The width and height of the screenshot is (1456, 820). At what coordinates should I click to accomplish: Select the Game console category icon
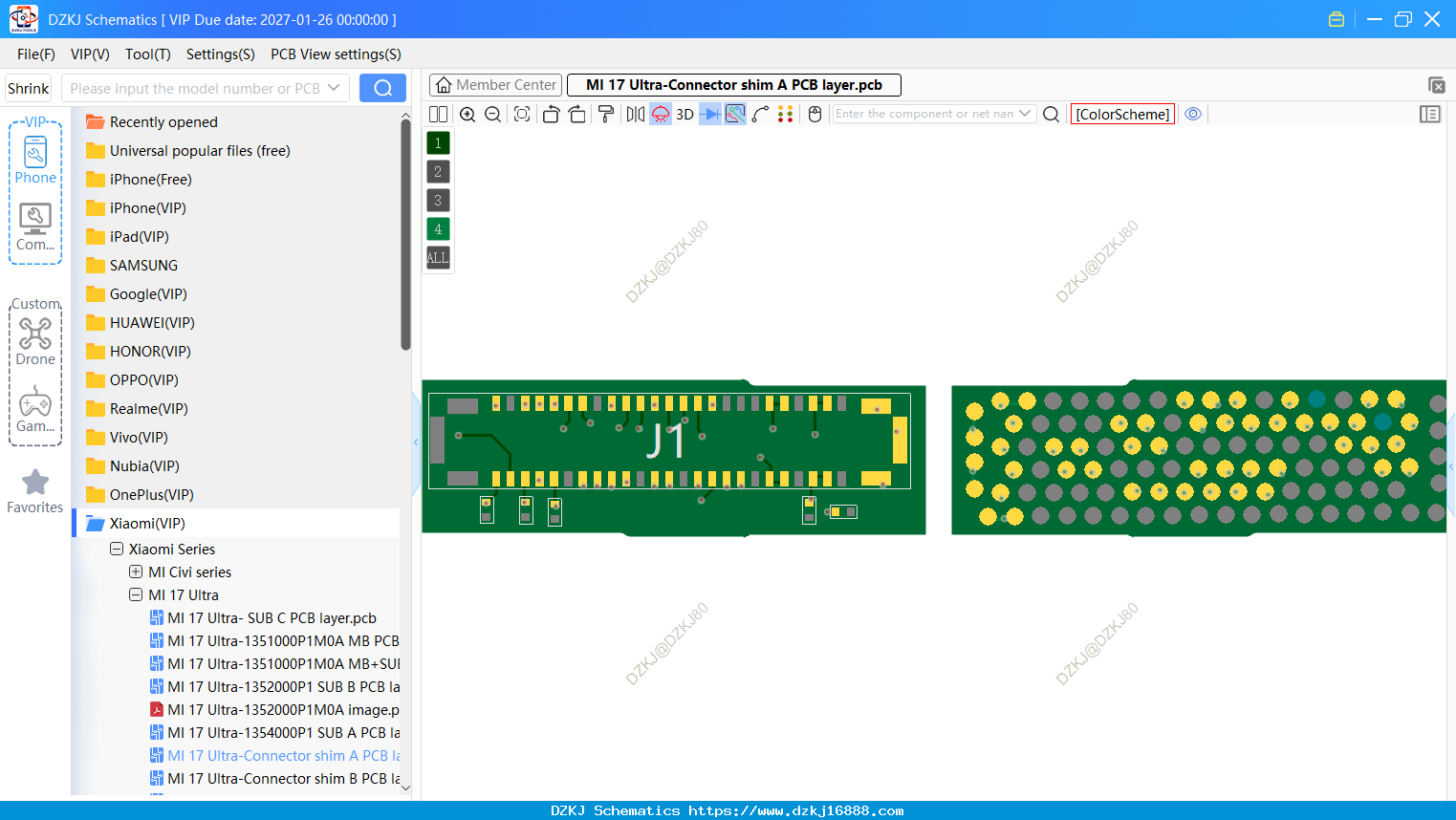tap(35, 409)
